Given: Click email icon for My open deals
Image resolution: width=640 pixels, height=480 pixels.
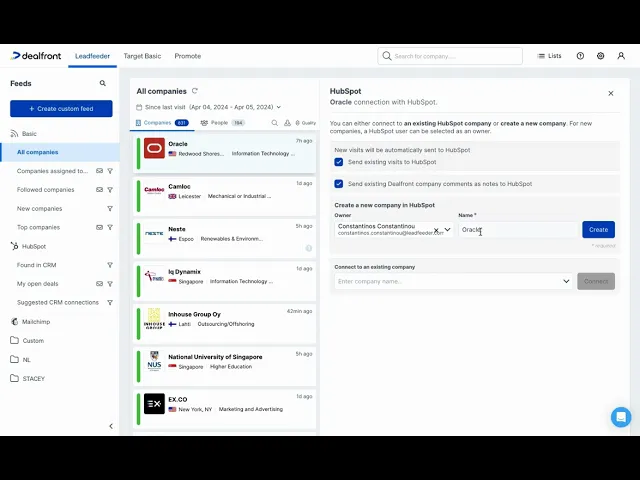Looking at the screenshot, I should coord(99,284).
